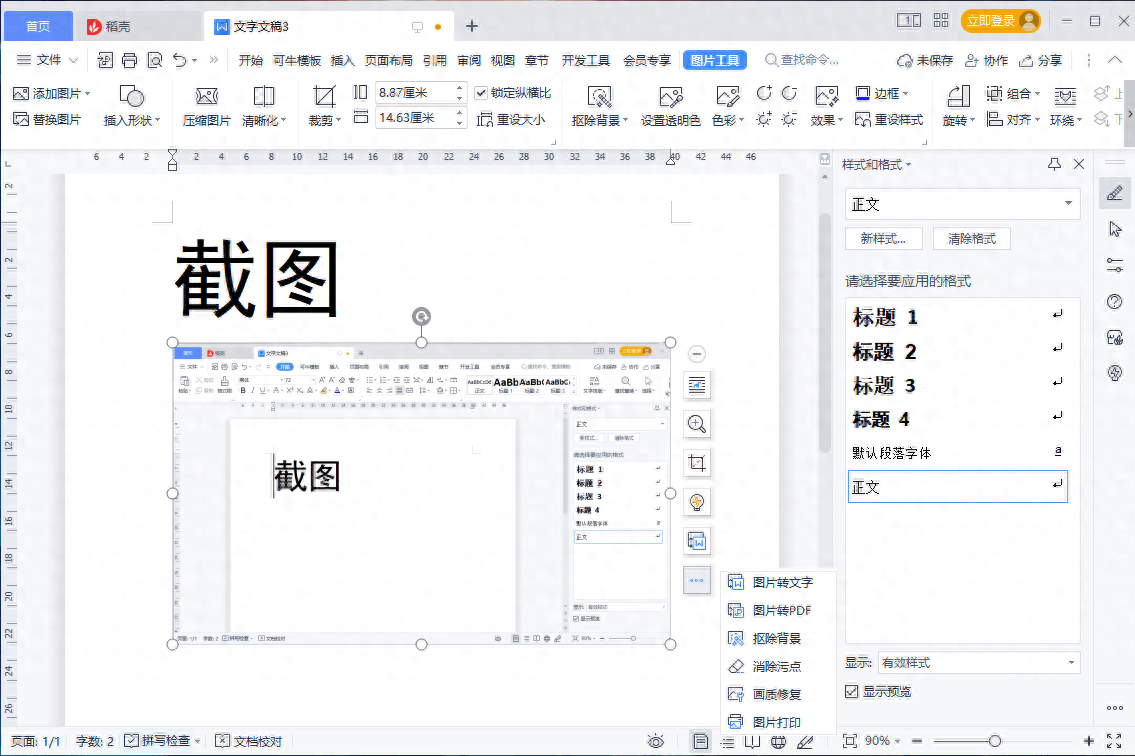Click the layout options icon beside image

(697, 385)
